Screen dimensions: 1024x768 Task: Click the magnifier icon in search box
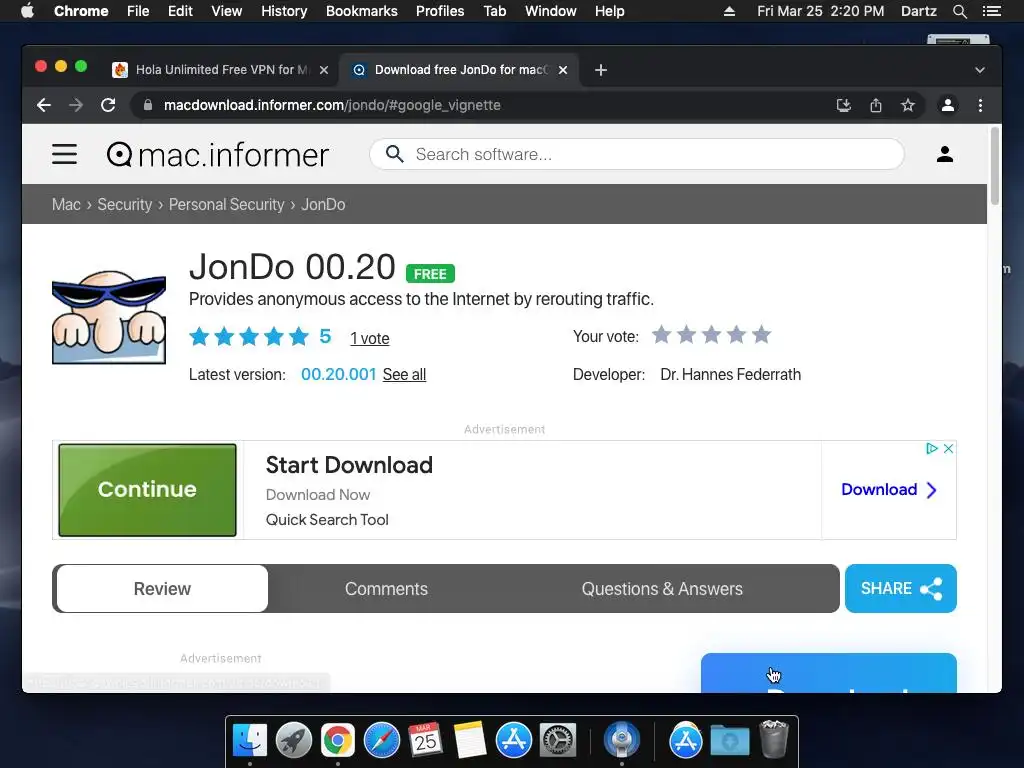pyautogui.click(x=394, y=154)
